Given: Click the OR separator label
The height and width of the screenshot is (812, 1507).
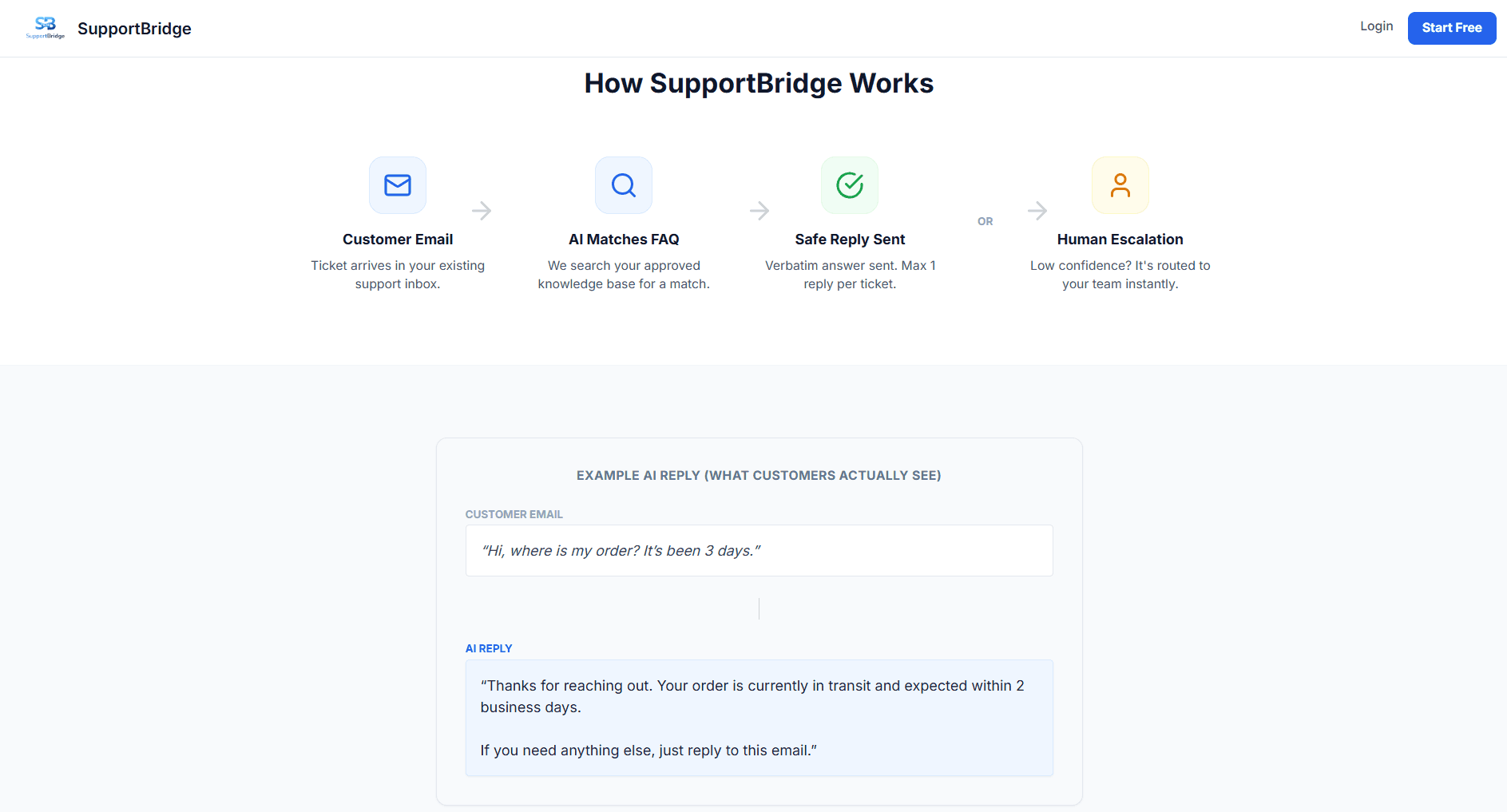Looking at the screenshot, I should (x=985, y=221).
